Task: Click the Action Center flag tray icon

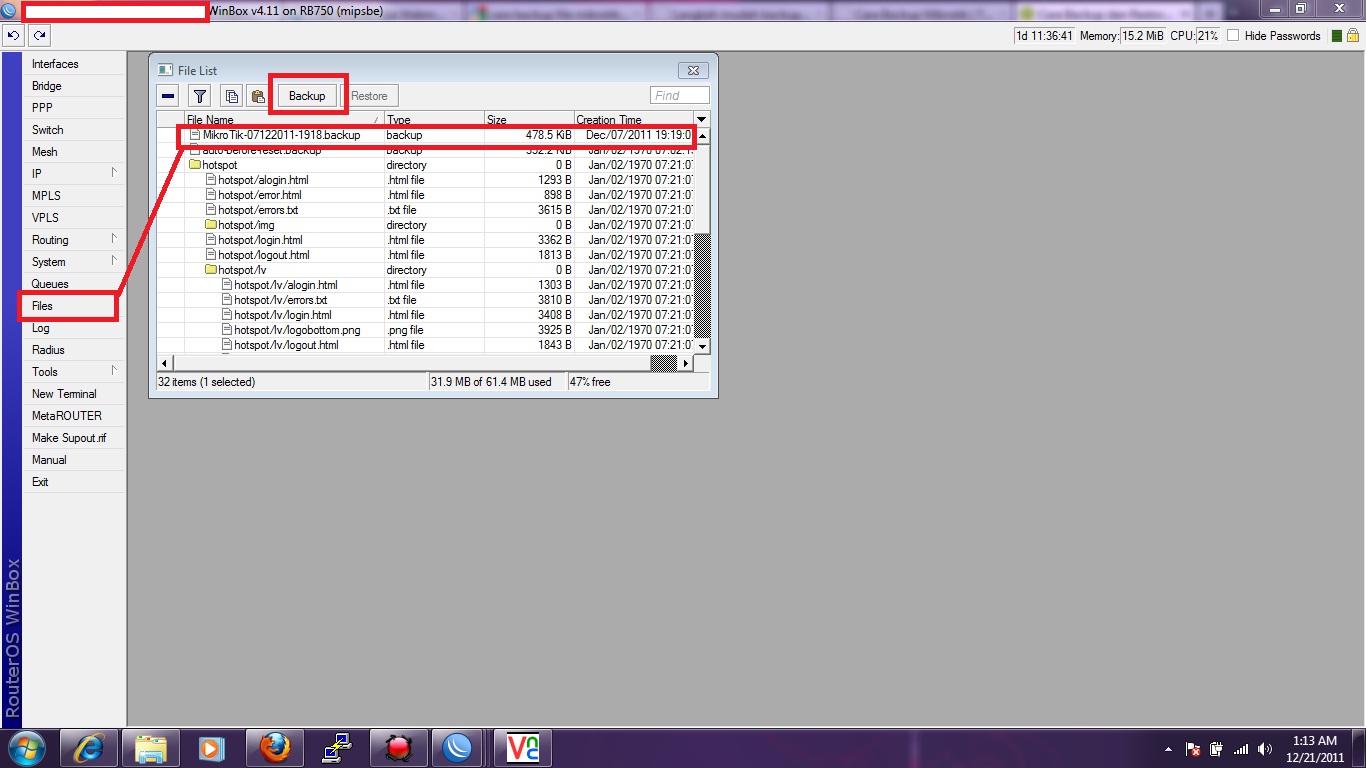Action: point(1192,749)
